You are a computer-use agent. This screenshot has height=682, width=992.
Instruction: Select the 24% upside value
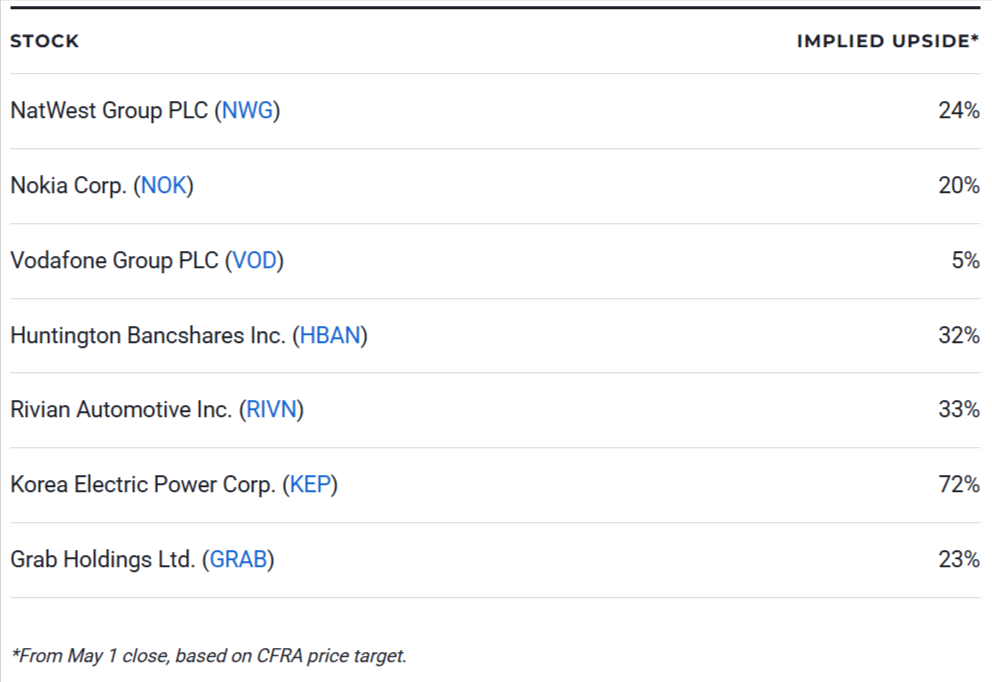pos(959,110)
